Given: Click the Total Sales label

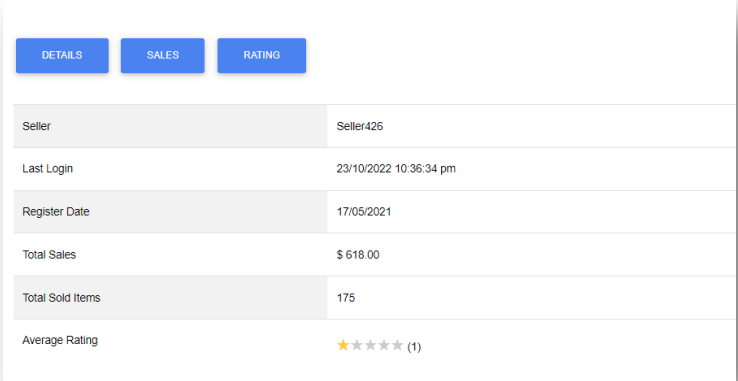Looking at the screenshot, I should 49,255.
